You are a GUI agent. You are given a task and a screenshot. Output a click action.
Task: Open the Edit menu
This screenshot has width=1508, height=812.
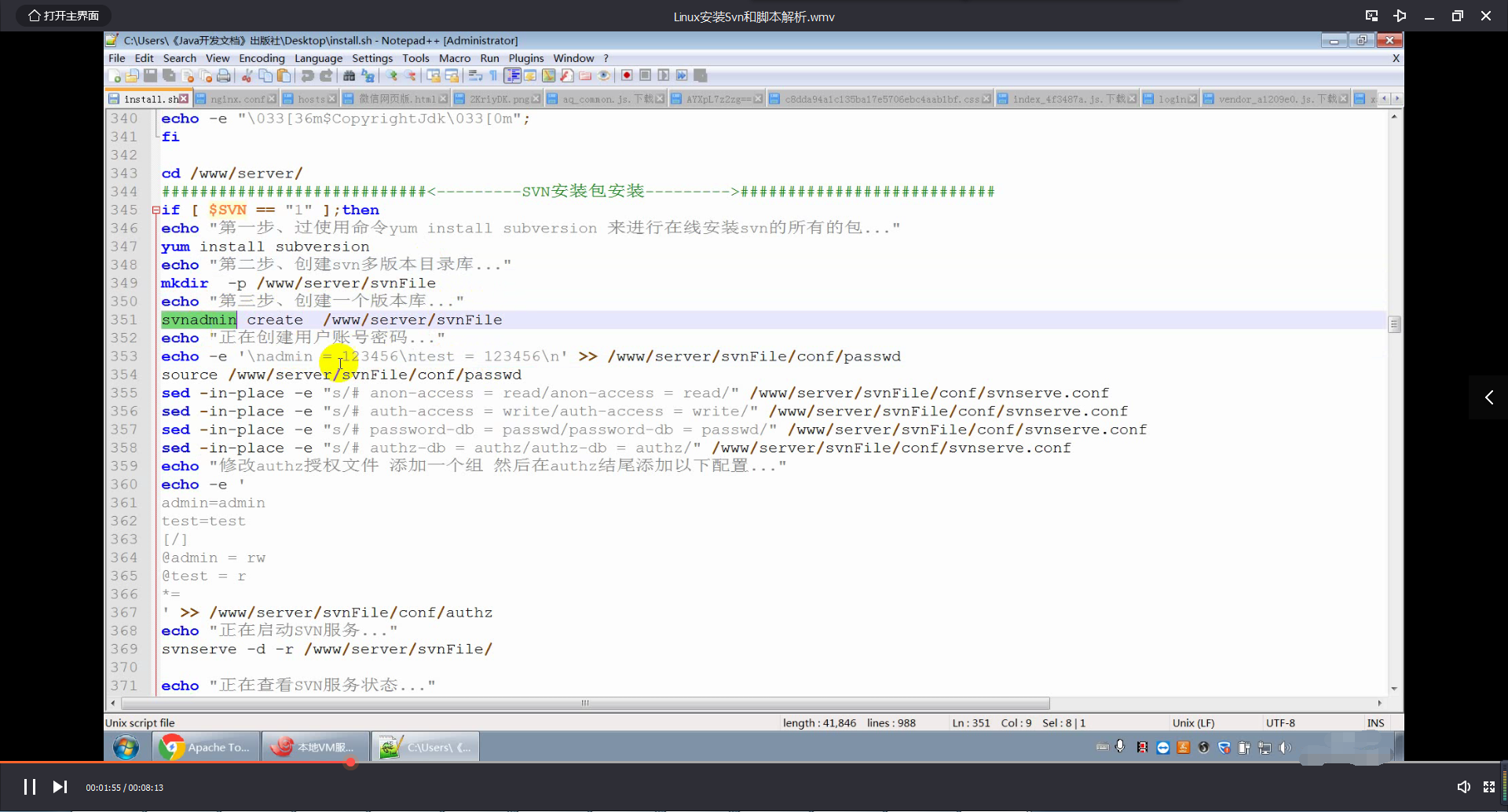coord(144,58)
